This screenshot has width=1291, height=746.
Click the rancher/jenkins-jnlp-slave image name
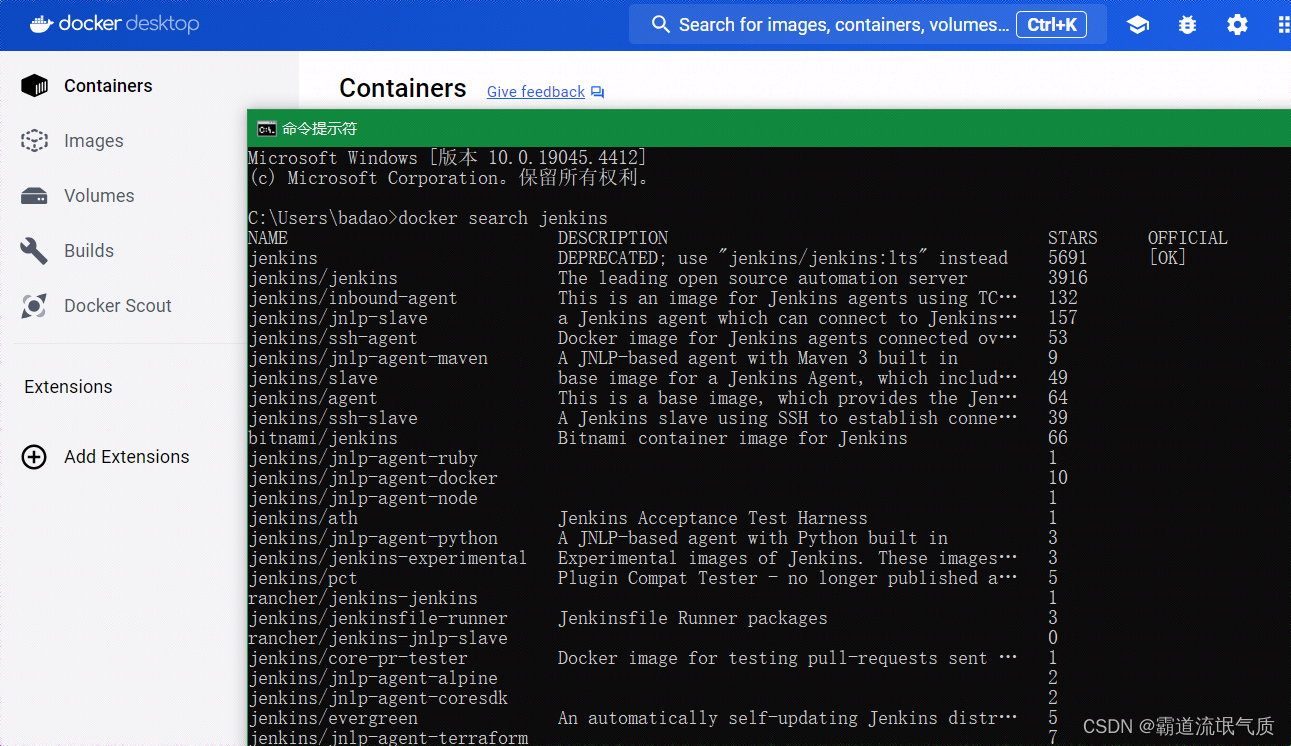pyautogui.click(x=378, y=638)
